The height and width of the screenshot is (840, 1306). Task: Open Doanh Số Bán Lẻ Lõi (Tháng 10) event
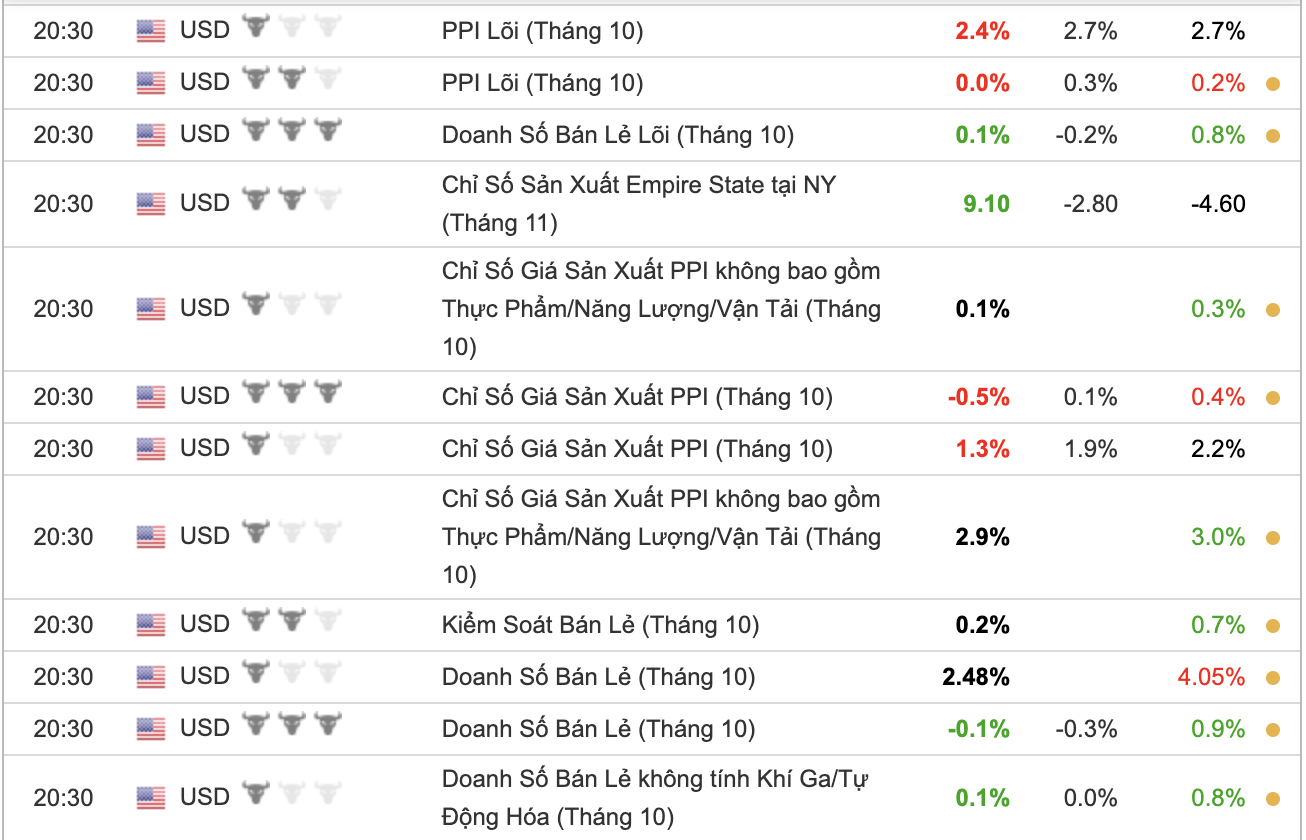coord(617,134)
